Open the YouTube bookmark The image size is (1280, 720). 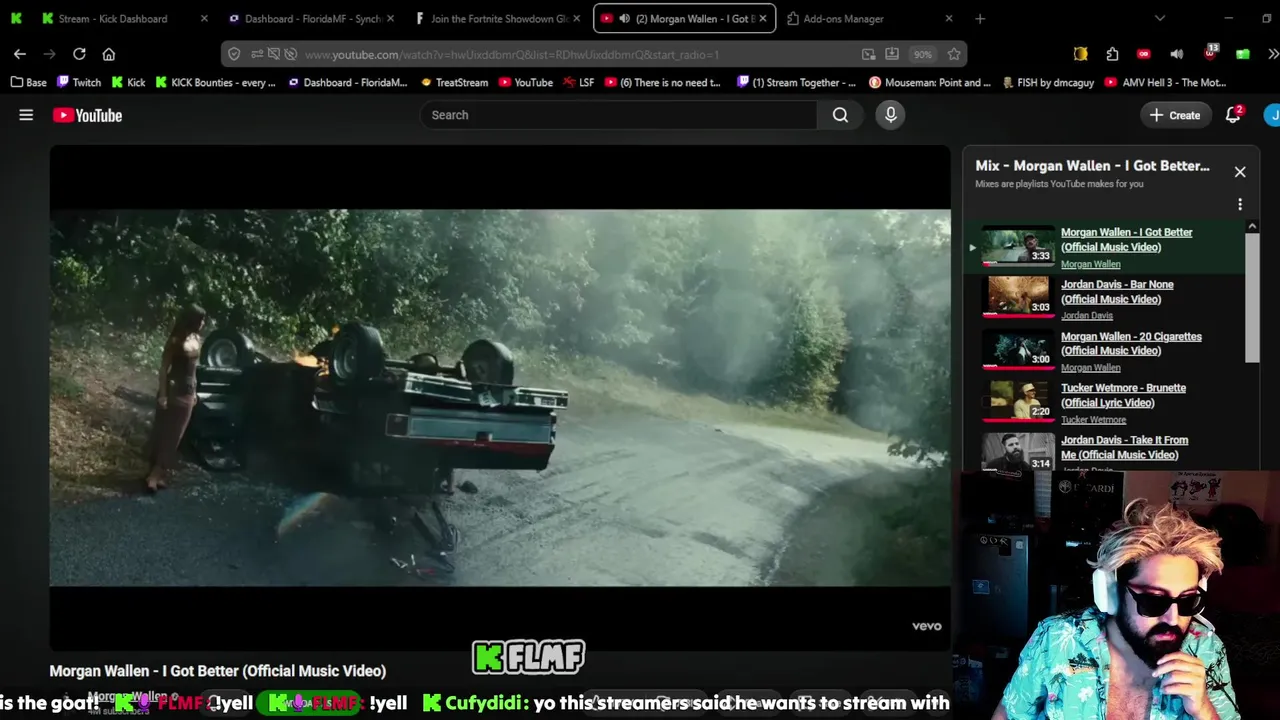[x=525, y=83]
